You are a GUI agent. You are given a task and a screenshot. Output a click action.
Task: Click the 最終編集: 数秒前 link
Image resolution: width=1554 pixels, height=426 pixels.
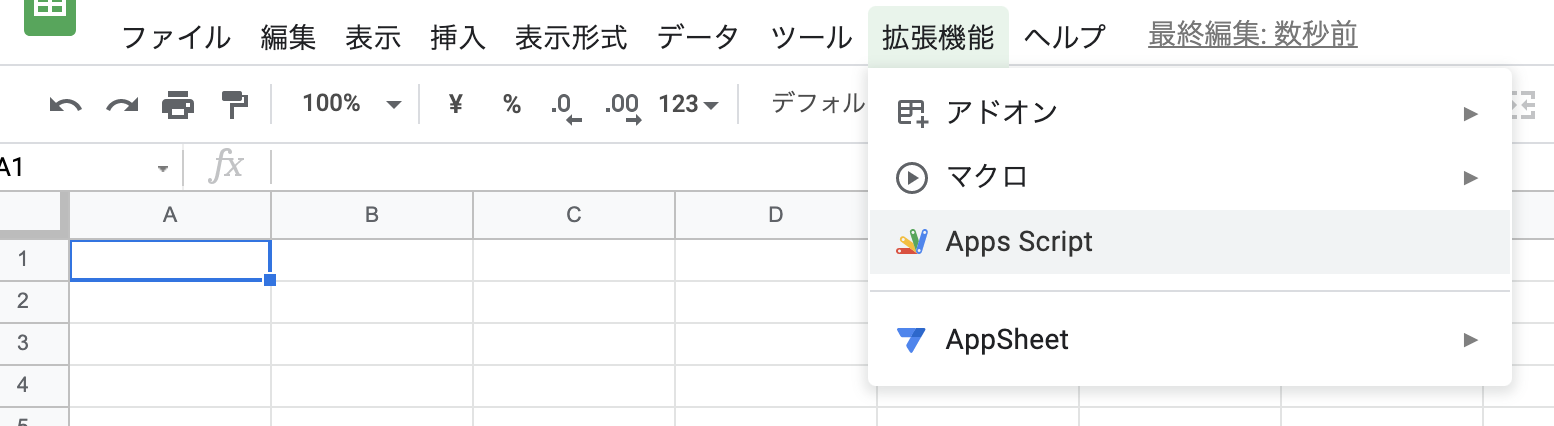click(x=1252, y=36)
